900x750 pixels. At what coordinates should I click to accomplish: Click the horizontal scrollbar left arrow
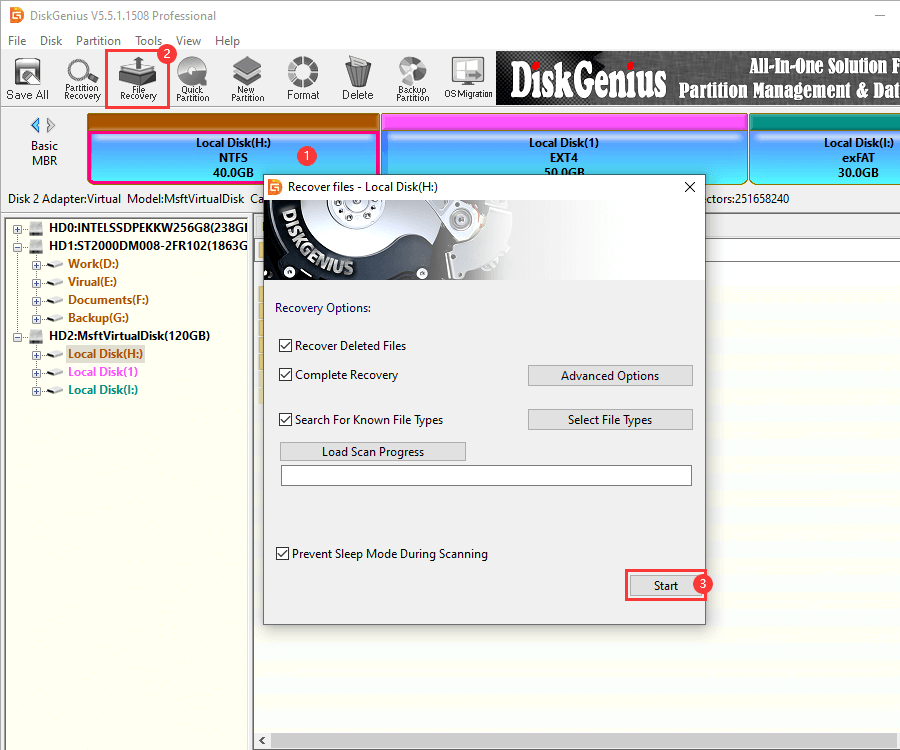(x=262, y=740)
